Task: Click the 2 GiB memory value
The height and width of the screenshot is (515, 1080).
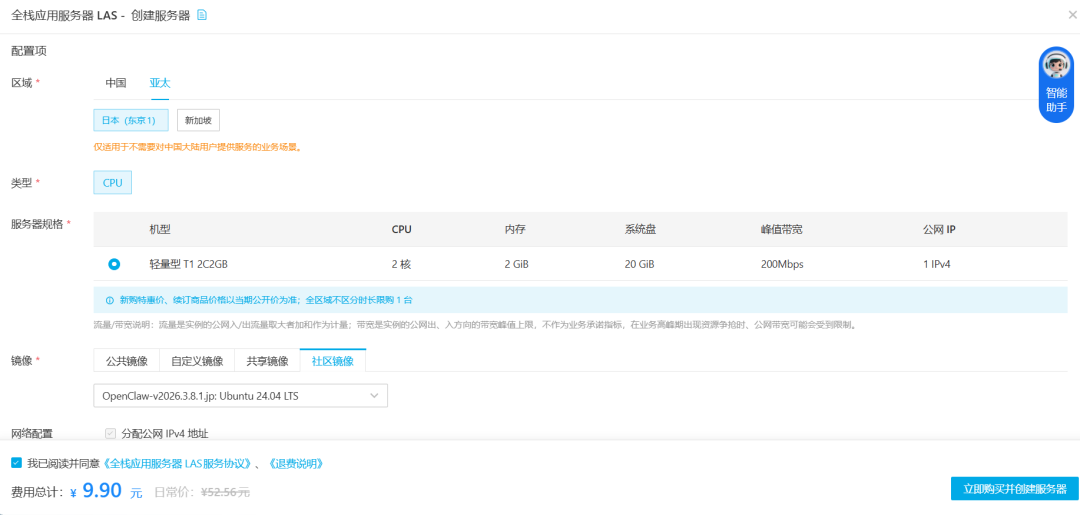Action: pyautogui.click(x=519, y=264)
